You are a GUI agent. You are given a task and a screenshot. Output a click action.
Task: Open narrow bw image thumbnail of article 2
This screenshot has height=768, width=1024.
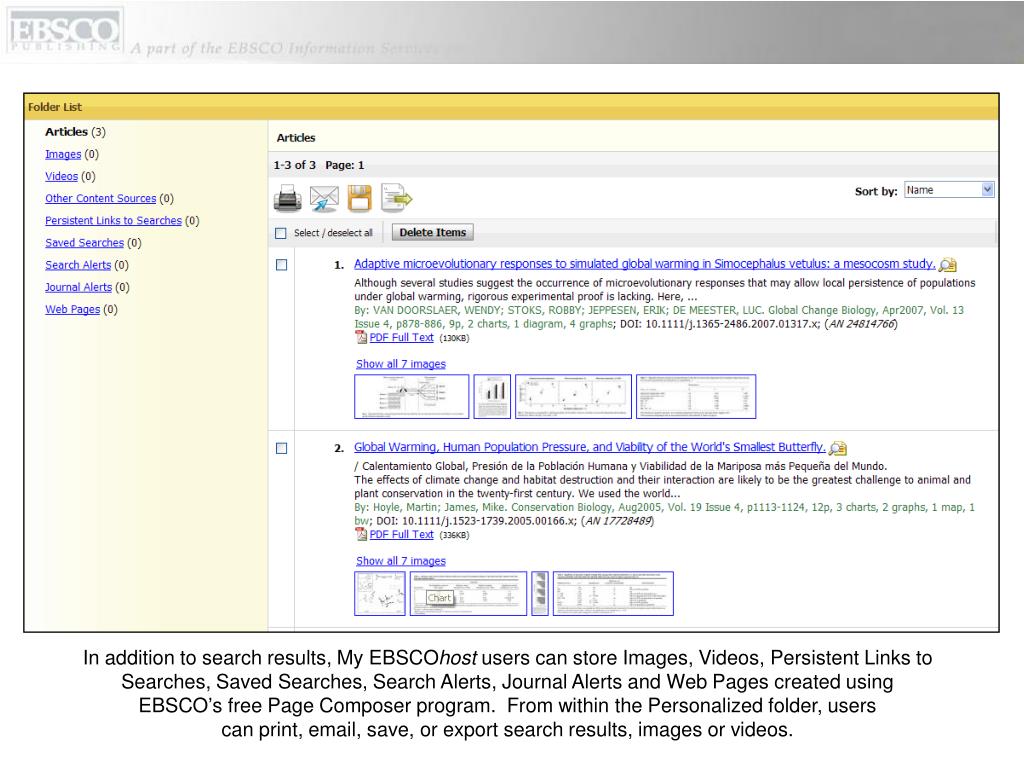(540, 594)
